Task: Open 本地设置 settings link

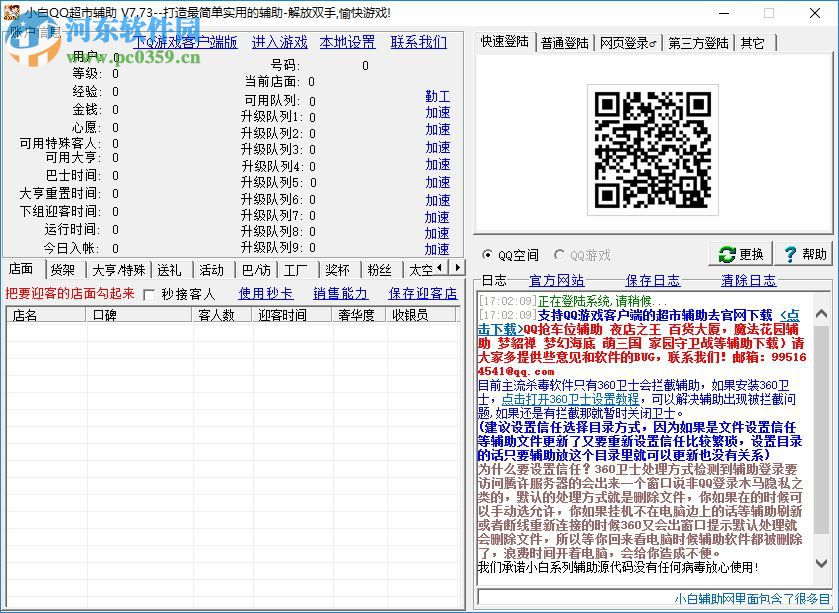Action: coord(347,43)
